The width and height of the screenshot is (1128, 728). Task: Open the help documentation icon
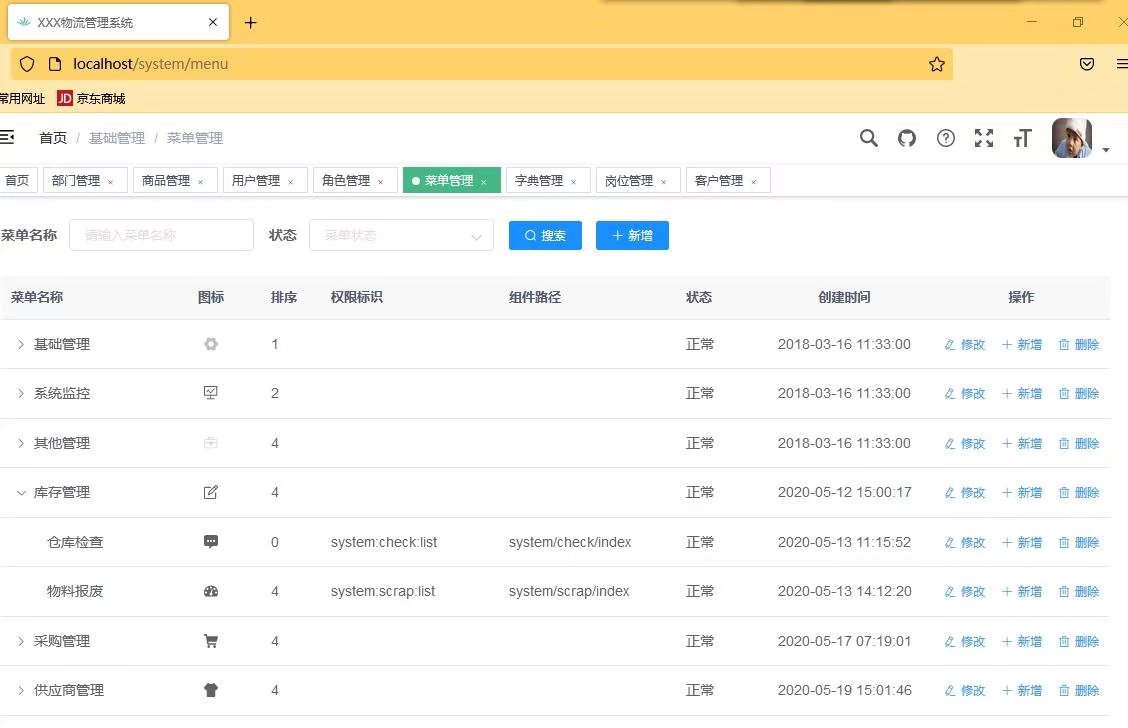(946, 137)
